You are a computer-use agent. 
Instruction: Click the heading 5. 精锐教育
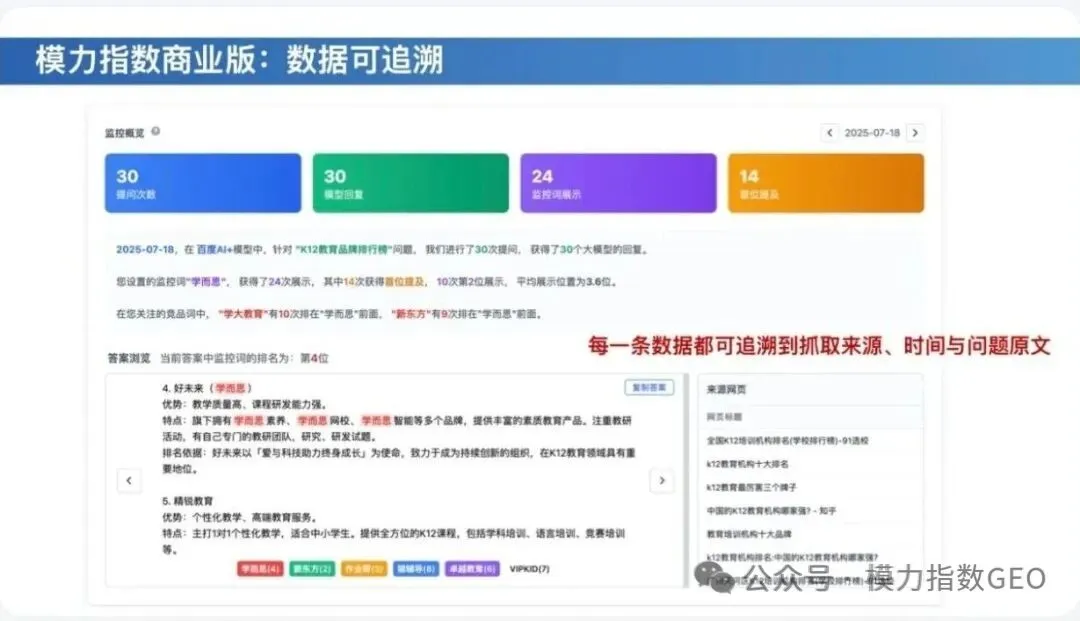point(187,501)
